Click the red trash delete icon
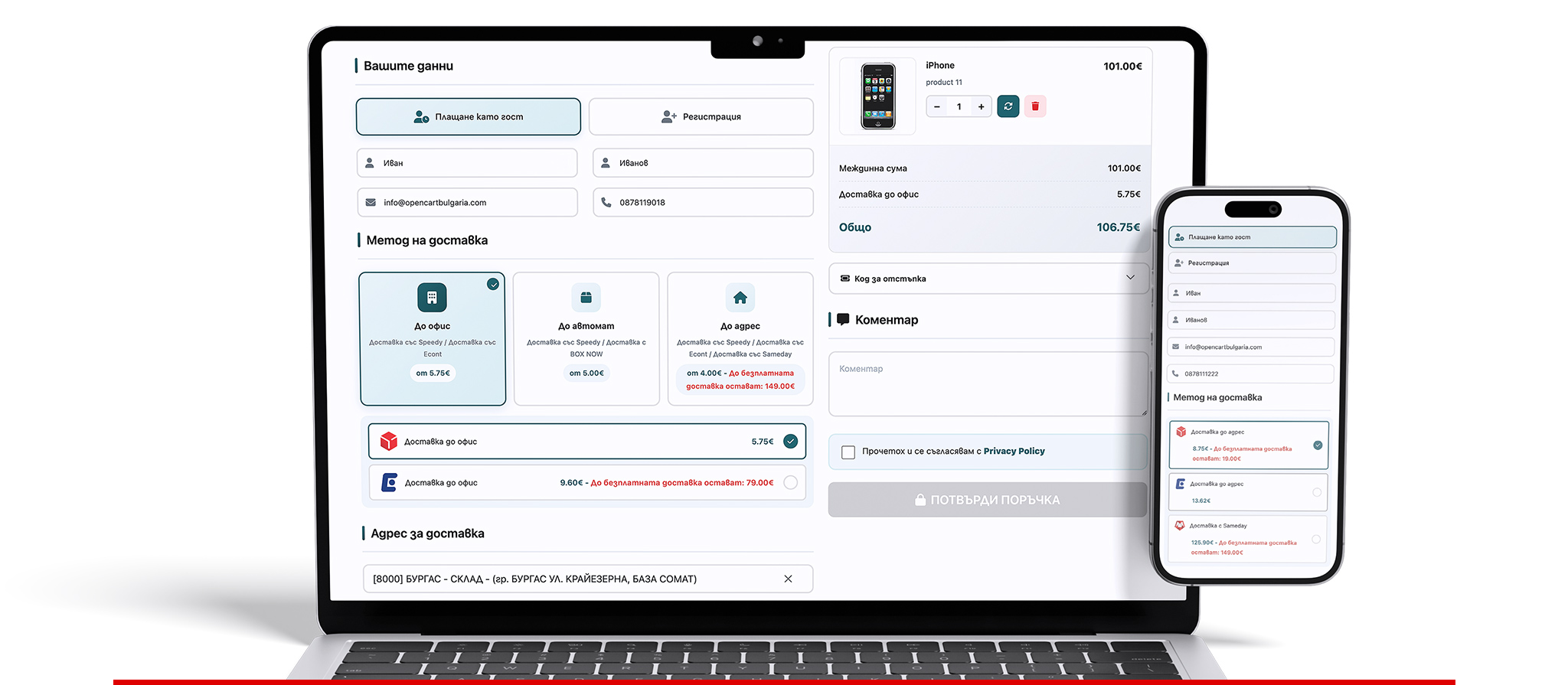The image size is (1568, 685). [x=1035, y=106]
